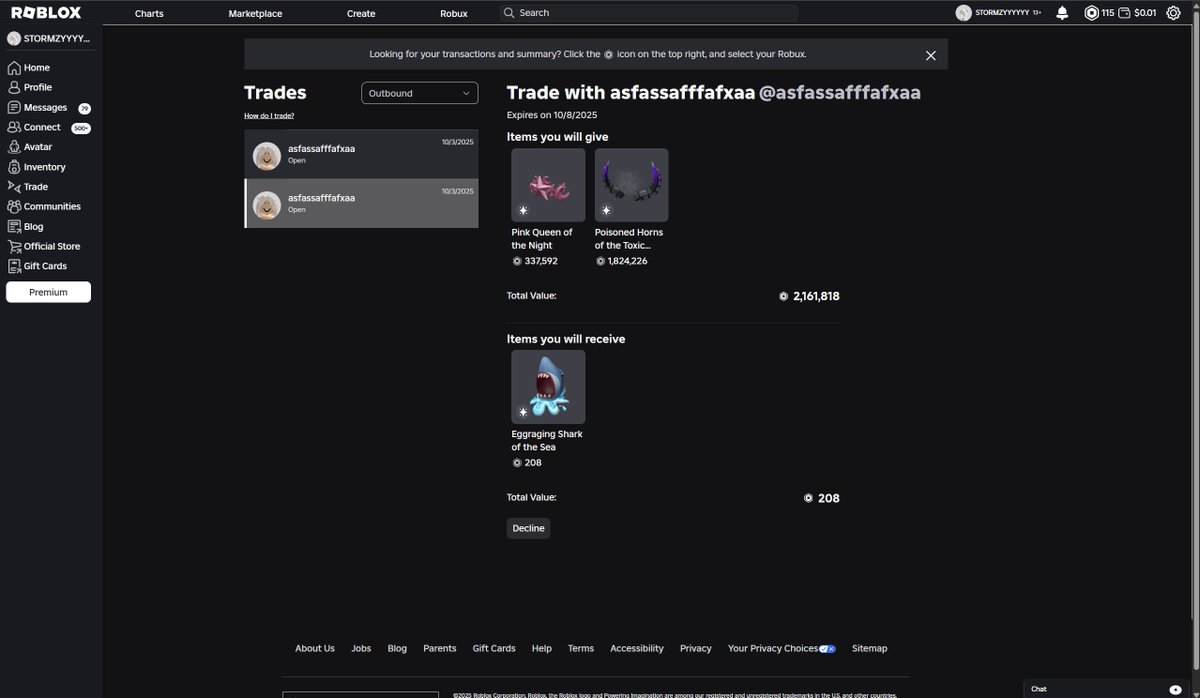Open Eggraging Shark of the Sea name link
The image size is (1200, 698).
tap(547, 440)
